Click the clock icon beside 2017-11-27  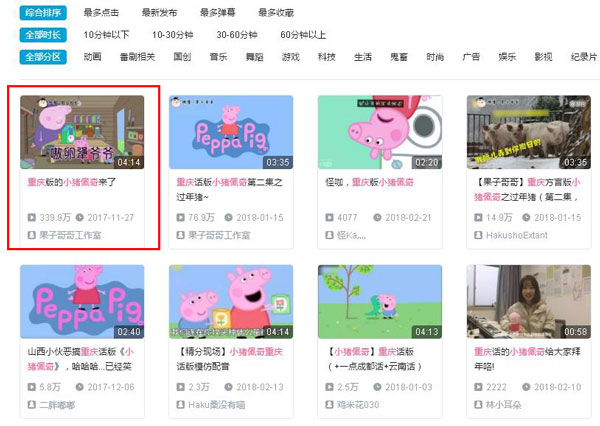pyautogui.click(x=81, y=215)
